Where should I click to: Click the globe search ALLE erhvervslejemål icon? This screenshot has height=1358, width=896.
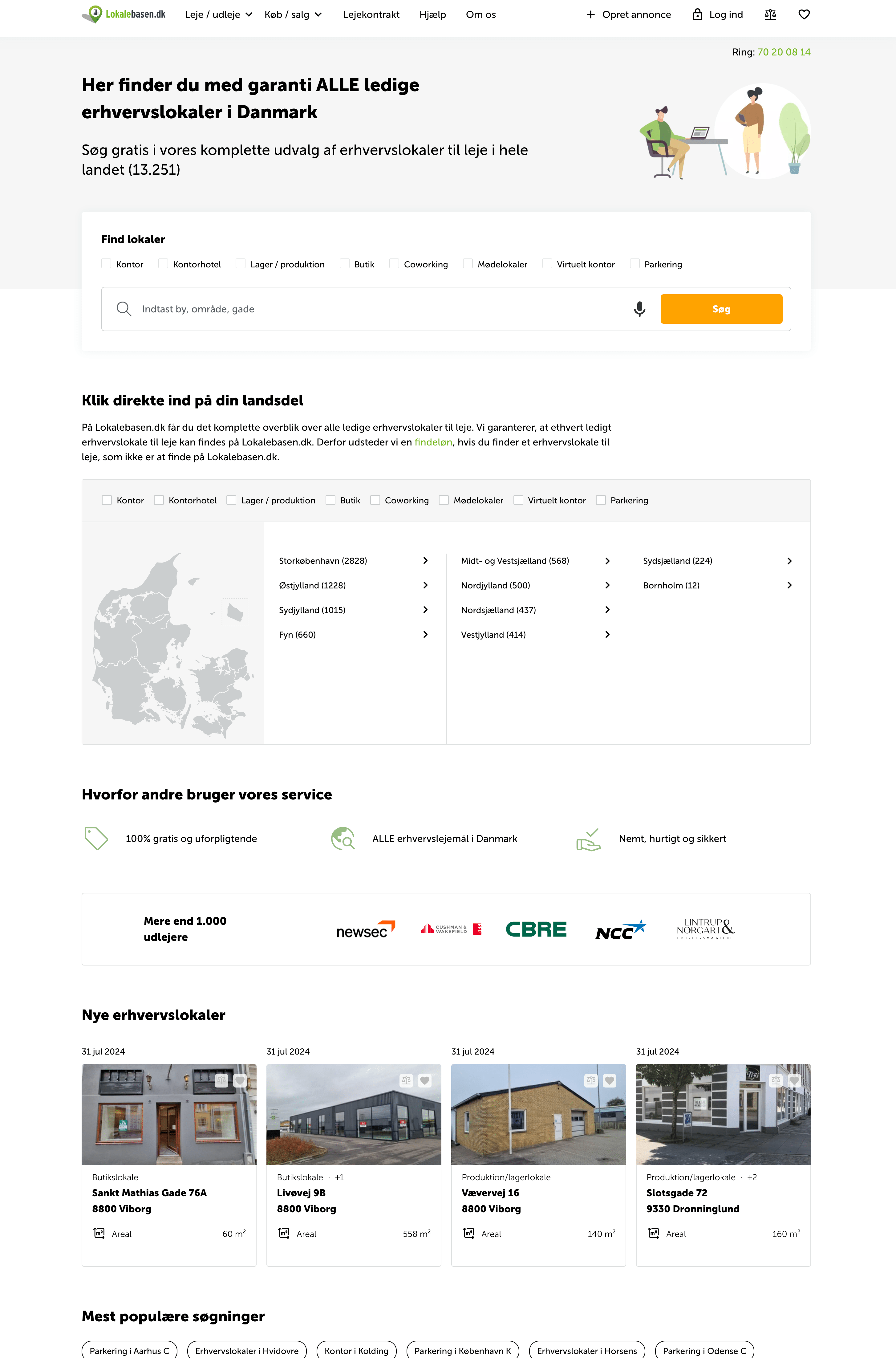[343, 839]
